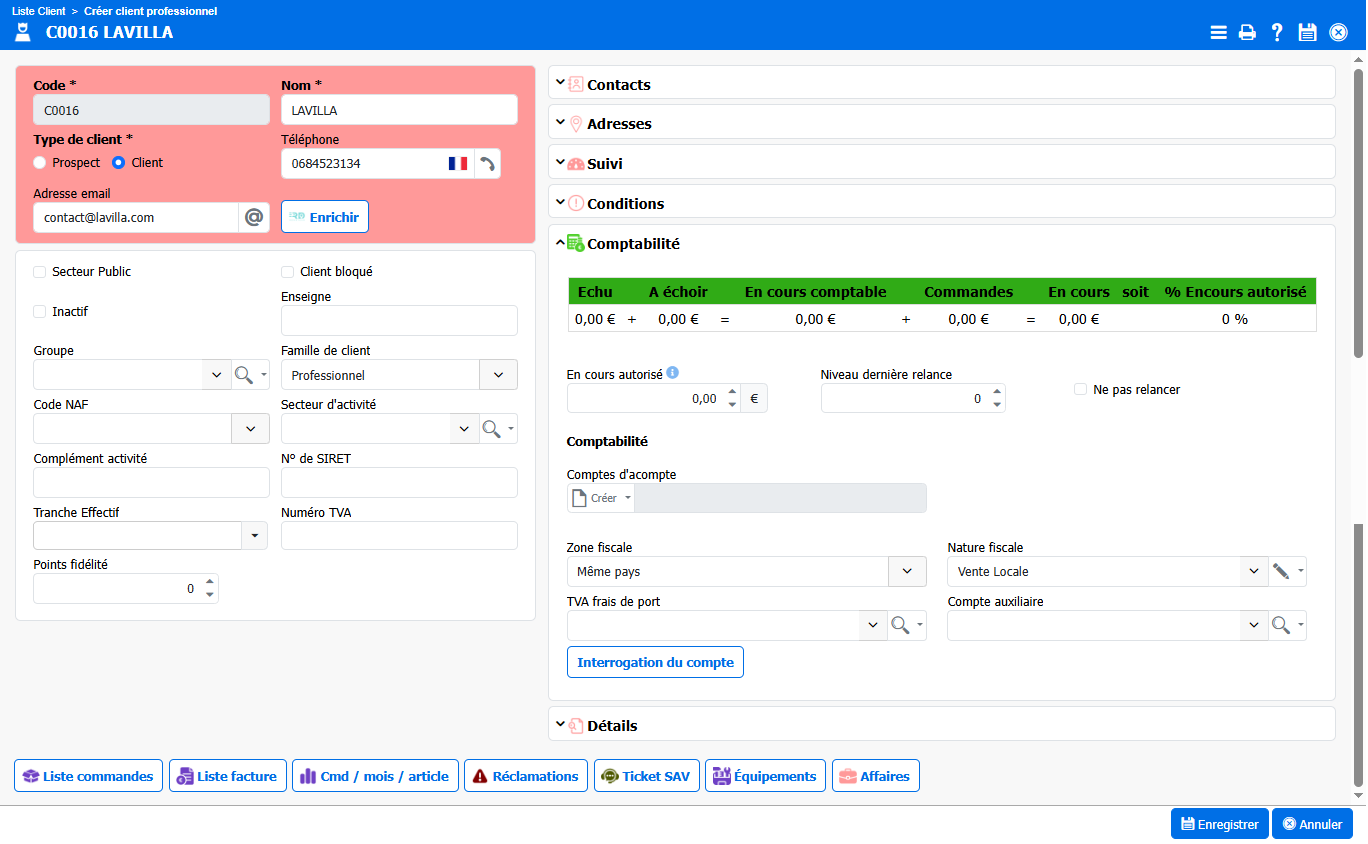This screenshot has width=1368, height=844.
Task: Open the hamburger menu icon
Action: pos(1218,32)
